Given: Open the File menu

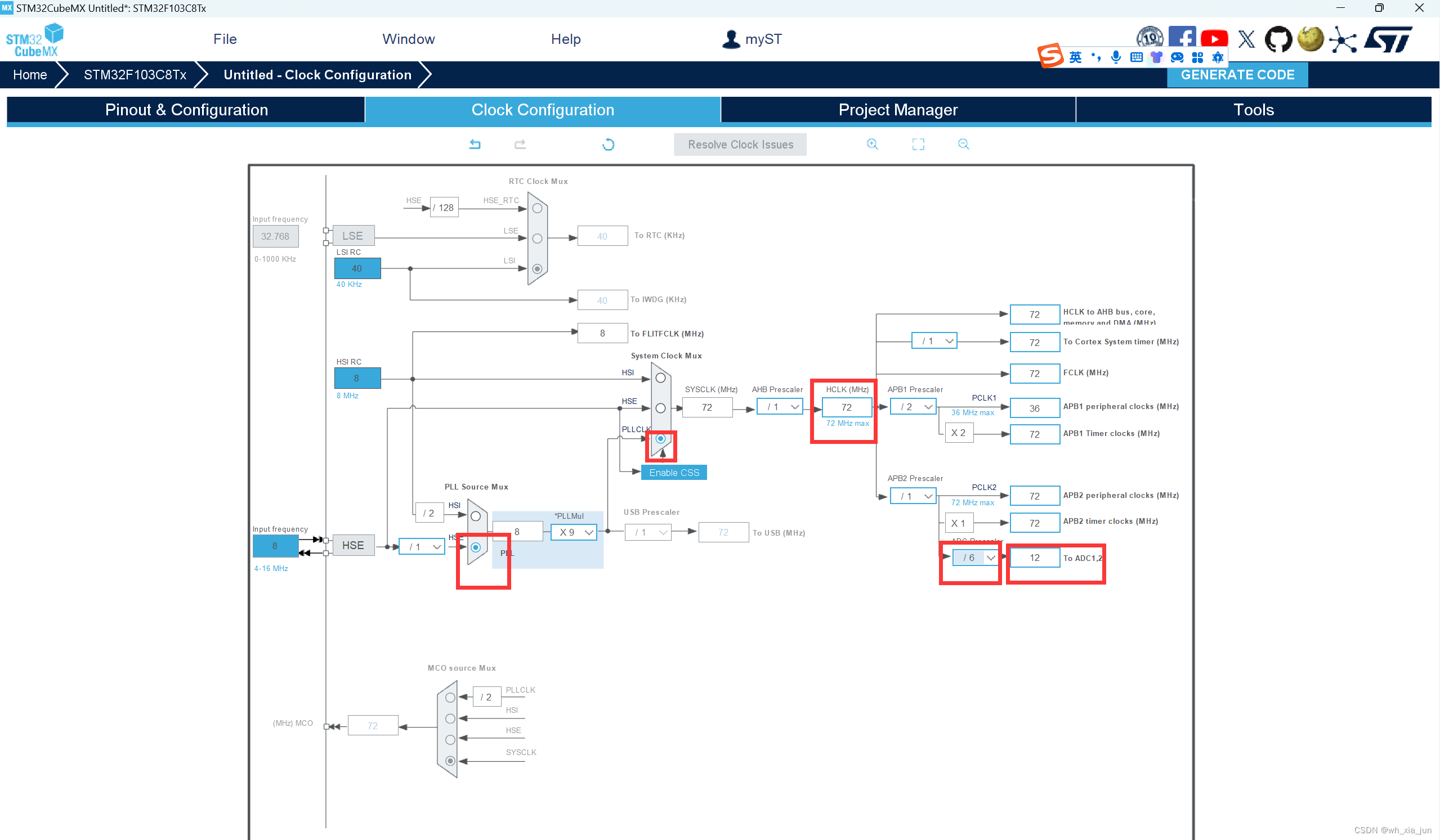Looking at the screenshot, I should point(225,39).
